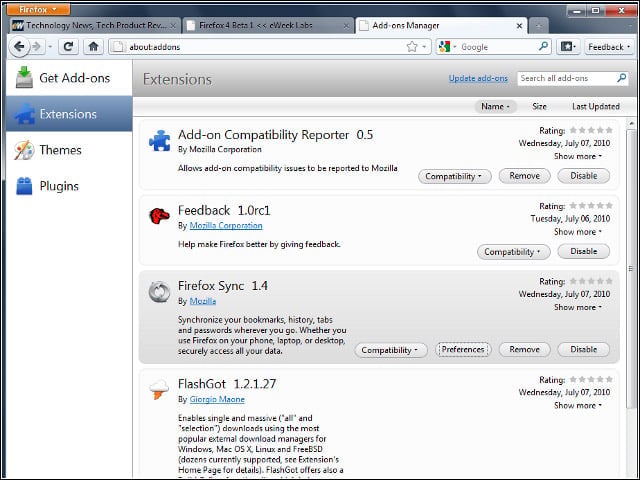The height and width of the screenshot is (480, 640).
Task: Click the eWeek favicon on first tab
Action: click(x=18, y=26)
